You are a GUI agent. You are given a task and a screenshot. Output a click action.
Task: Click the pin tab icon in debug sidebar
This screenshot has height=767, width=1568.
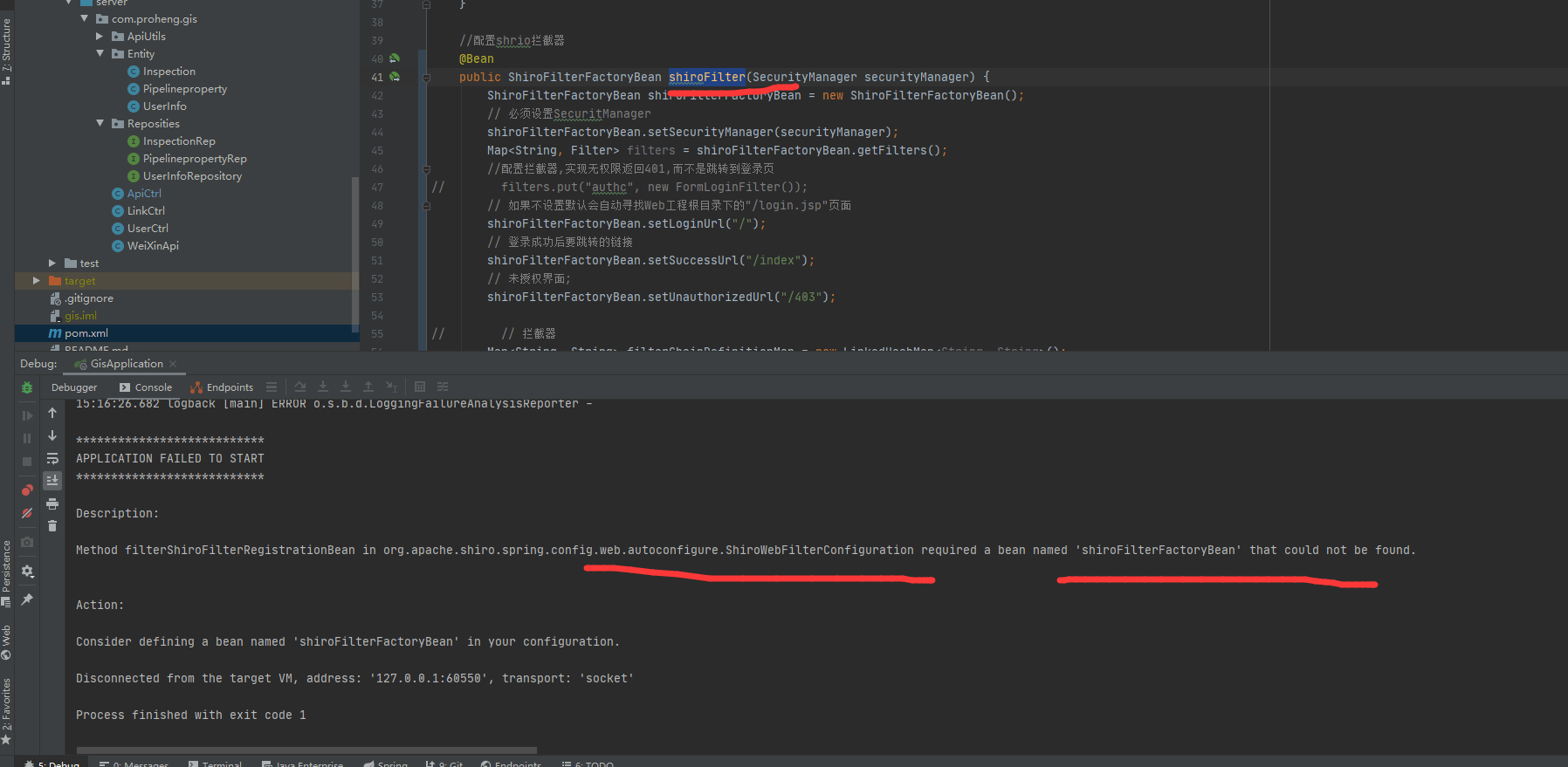coord(27,599)
